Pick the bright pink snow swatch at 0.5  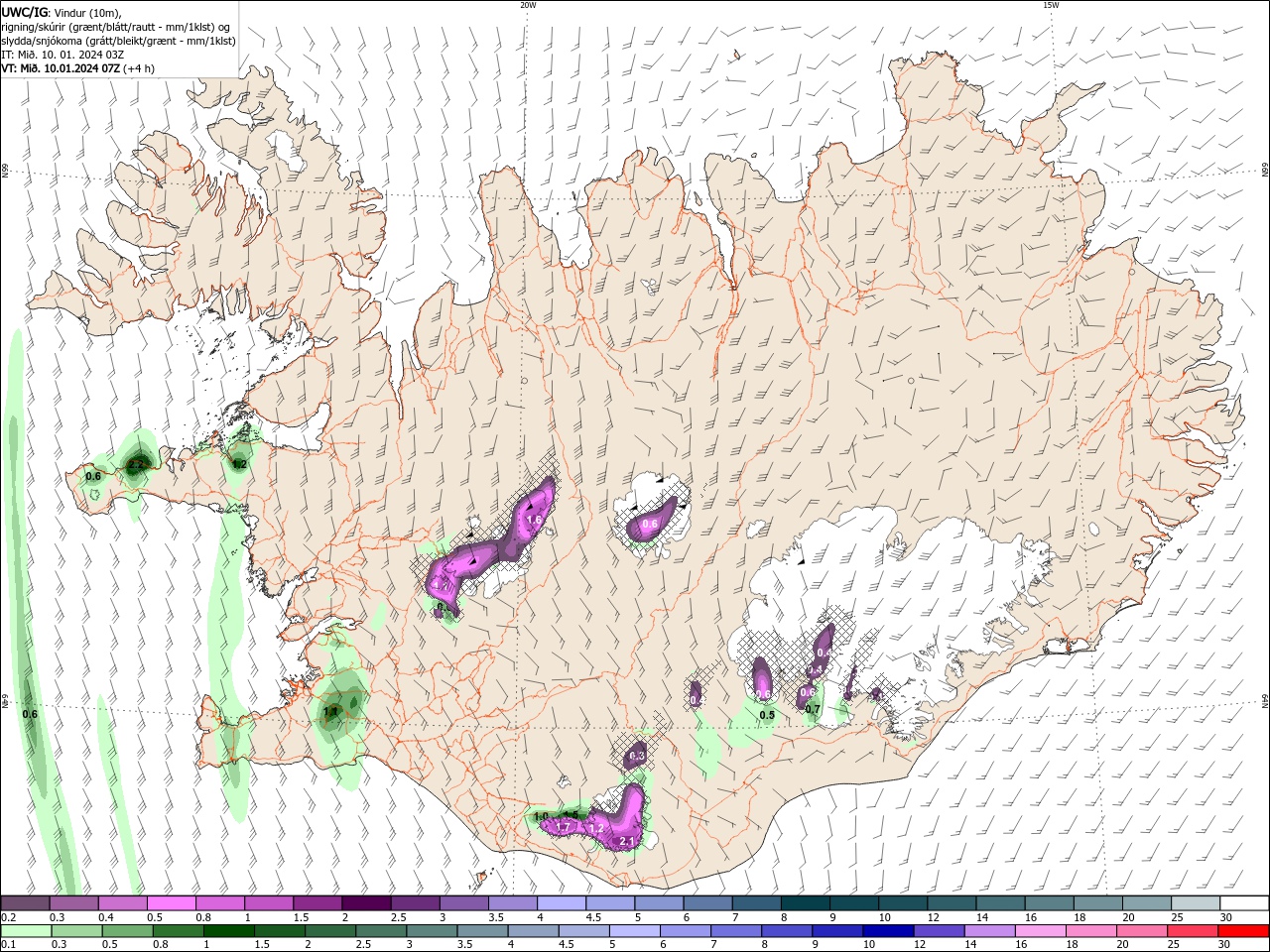click(171, 903)
